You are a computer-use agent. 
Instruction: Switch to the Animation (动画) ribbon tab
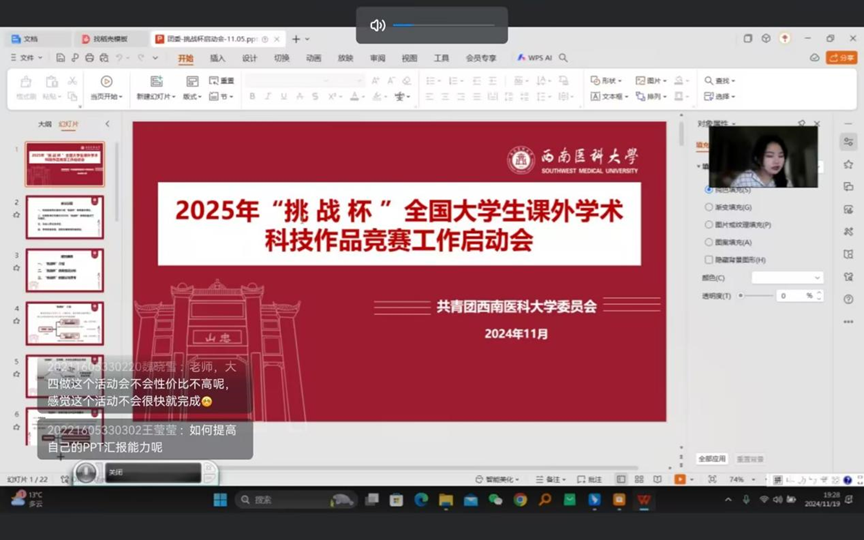click(x=314, y=58)
